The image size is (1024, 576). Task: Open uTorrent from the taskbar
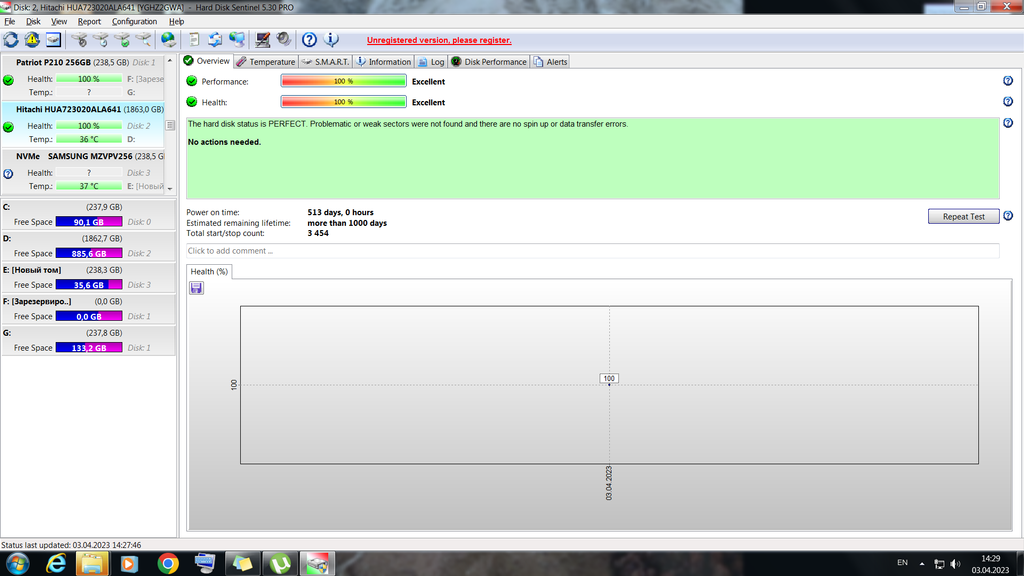tap(280, 563)
